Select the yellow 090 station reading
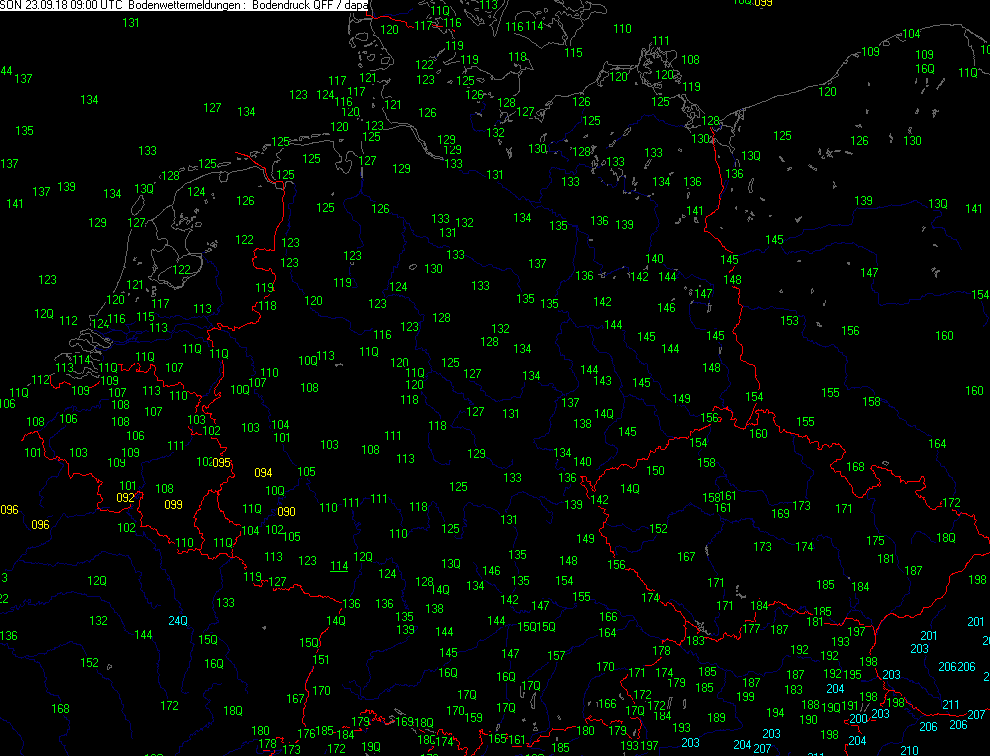 (x=286, y=512)
